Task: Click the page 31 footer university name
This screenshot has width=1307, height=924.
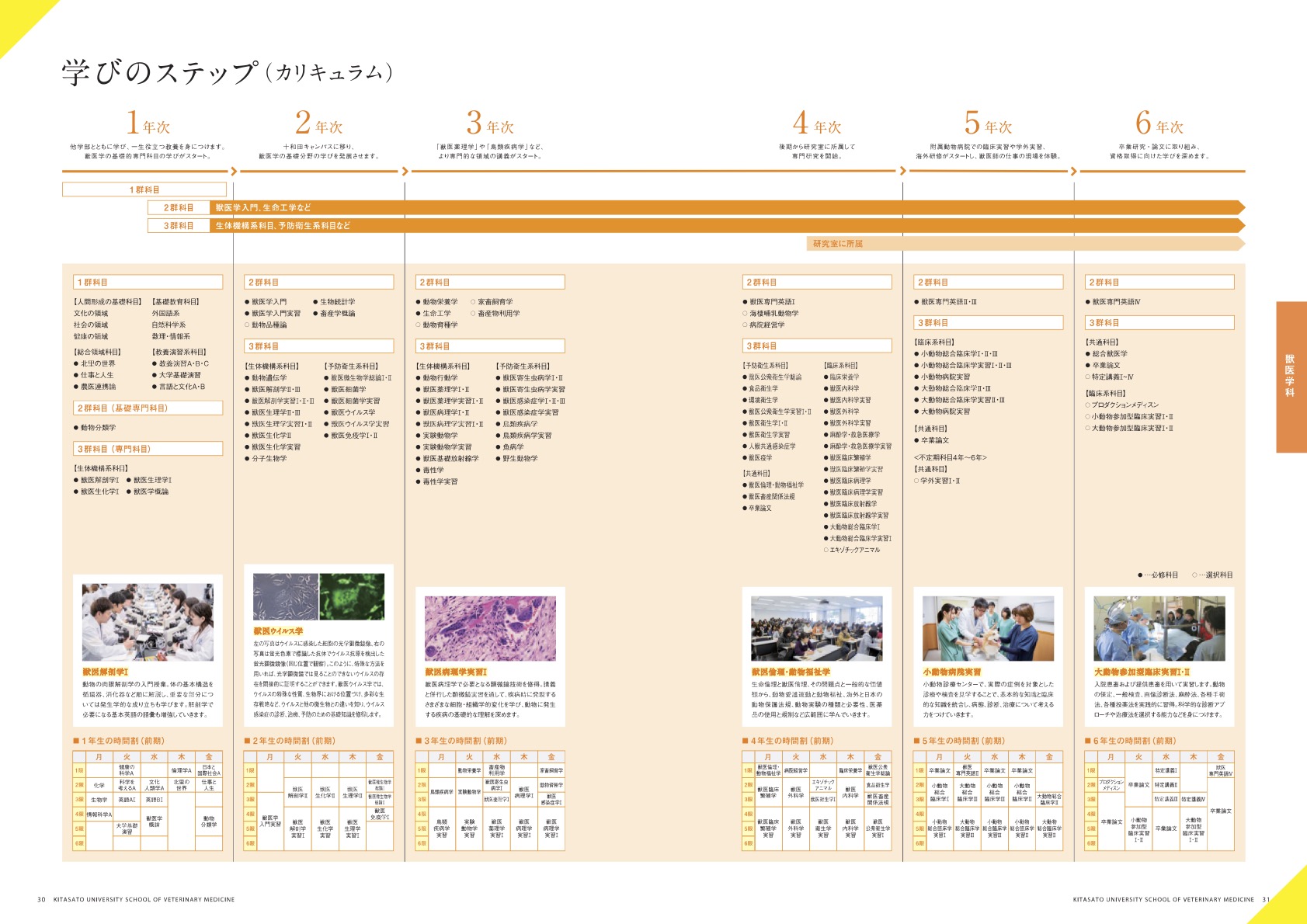Action: (x=1163, y=900)
